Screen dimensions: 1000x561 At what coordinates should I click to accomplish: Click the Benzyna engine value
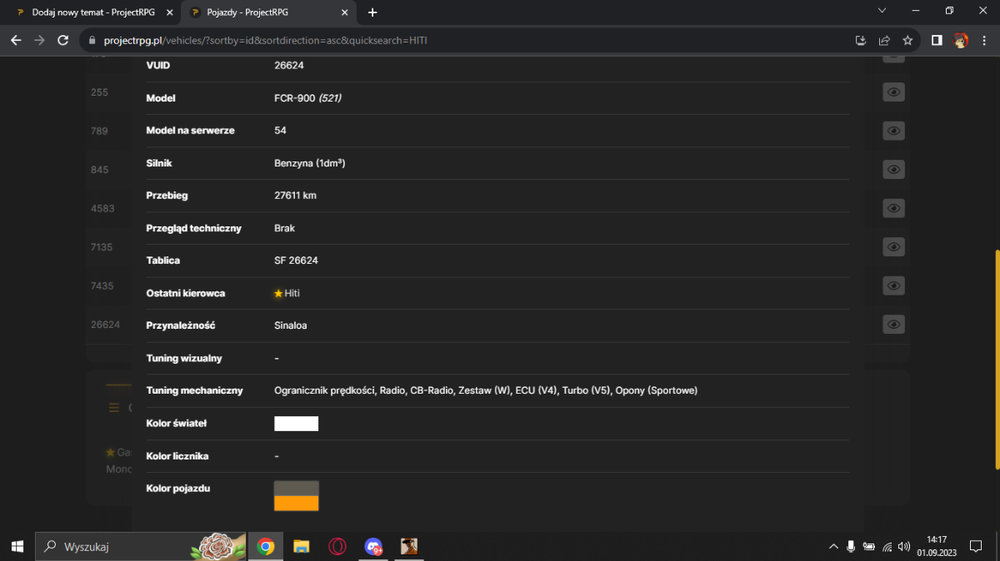(310, 163)
